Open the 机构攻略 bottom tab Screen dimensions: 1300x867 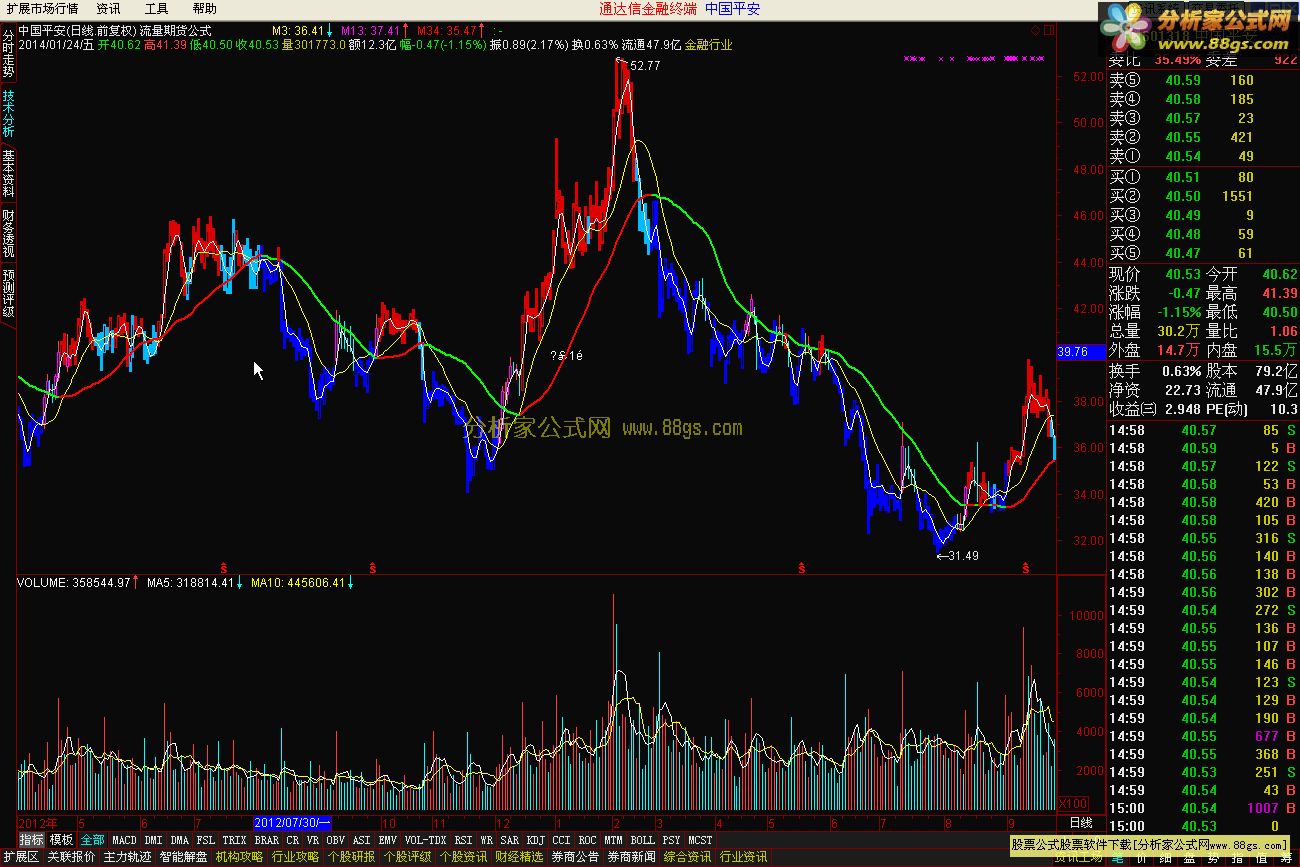pyautogui.click(x=239, y=857)
